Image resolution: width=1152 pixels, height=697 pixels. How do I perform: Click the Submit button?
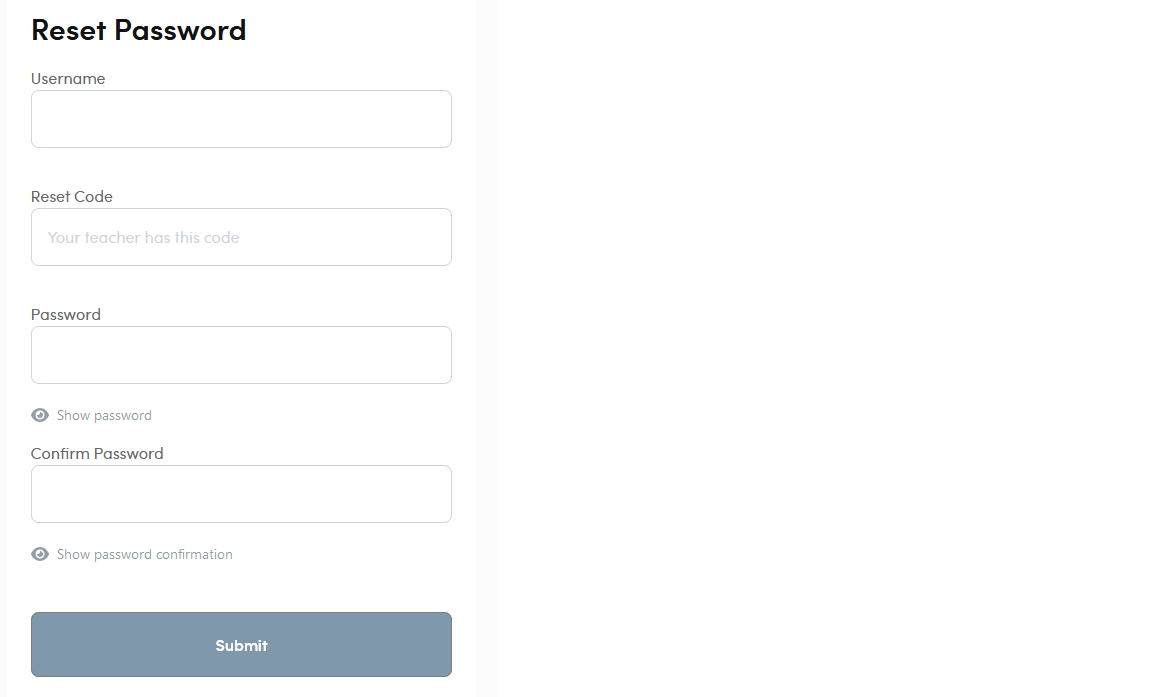(x=241, y=644)
